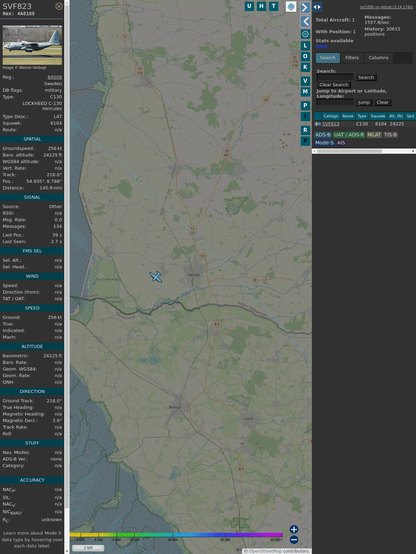The image size is (416, 554).
Task: Click the altitude color scale bar
Action: (x=176, y=535)
